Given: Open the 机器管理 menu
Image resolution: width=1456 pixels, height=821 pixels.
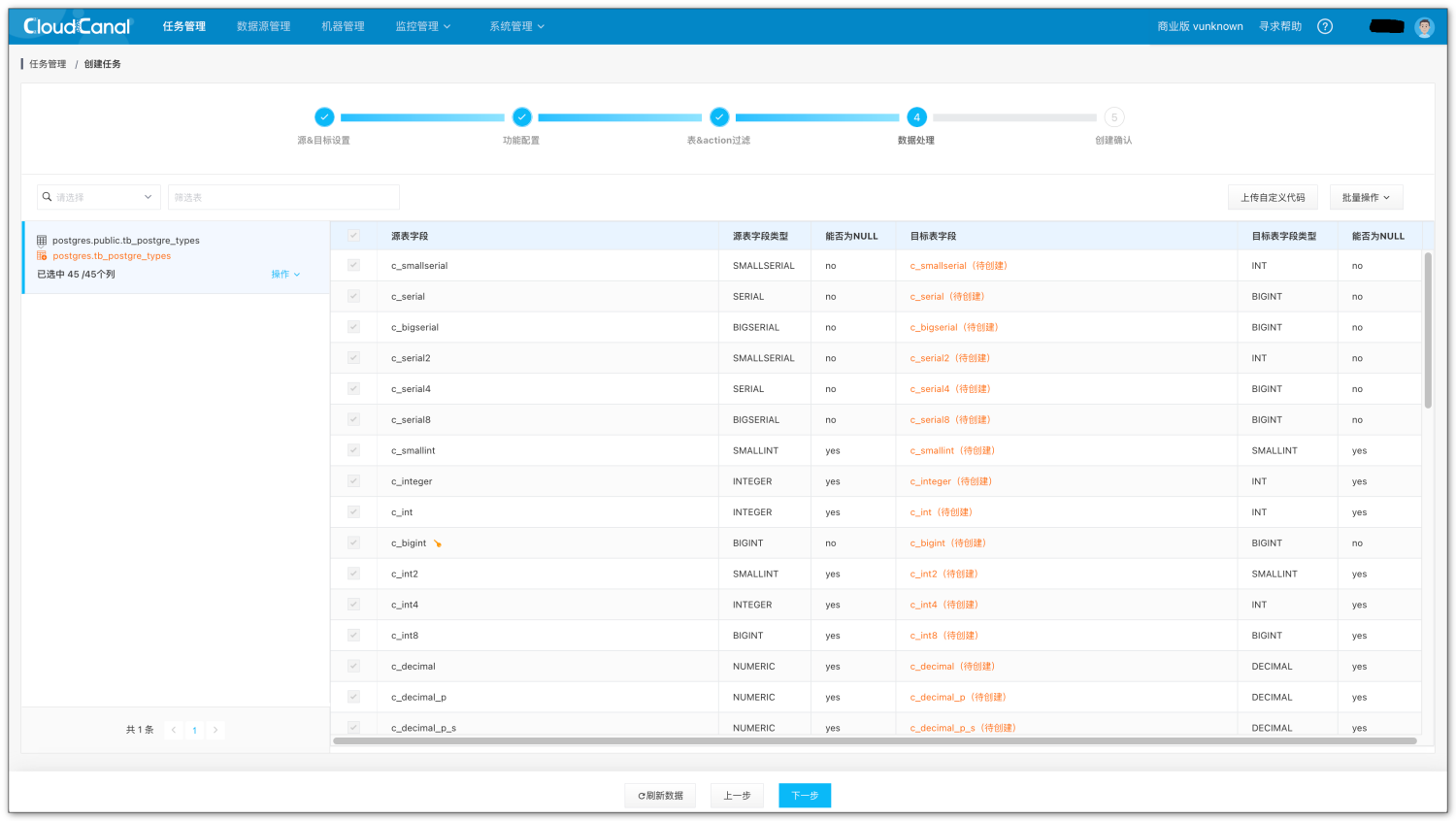Looking at the screenshot, I should pos(342,26).
